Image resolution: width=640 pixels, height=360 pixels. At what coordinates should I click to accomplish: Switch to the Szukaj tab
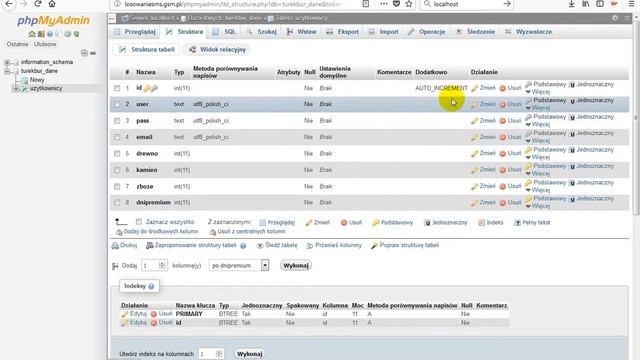(261, 32)
